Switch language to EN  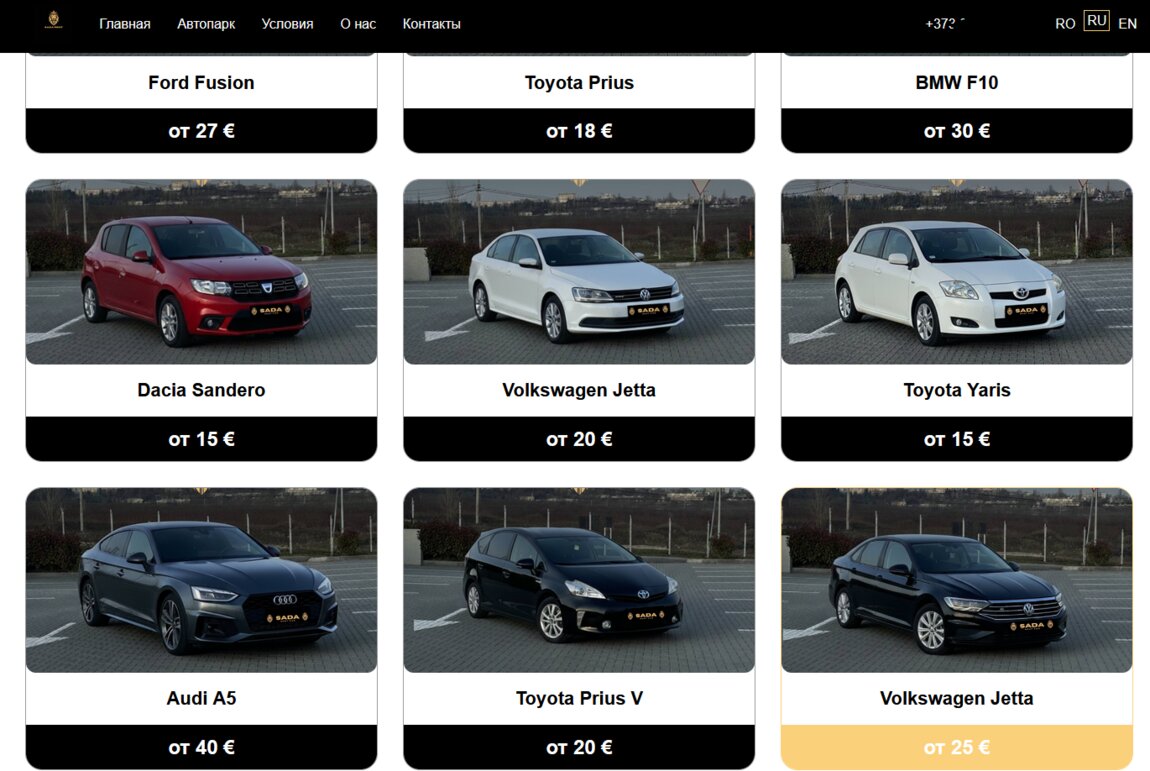pos(1127,23)
